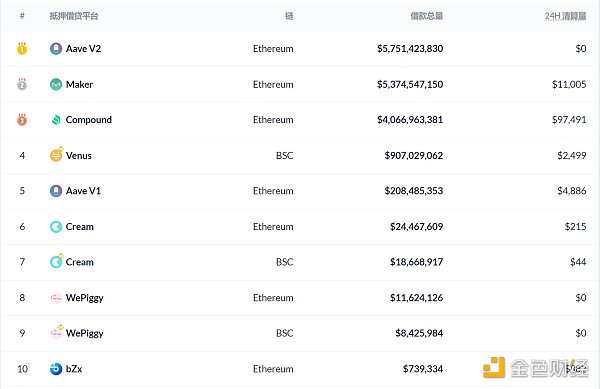Sort by the 24H清算量 column header

pyautogui.click(x=566, y=16)
